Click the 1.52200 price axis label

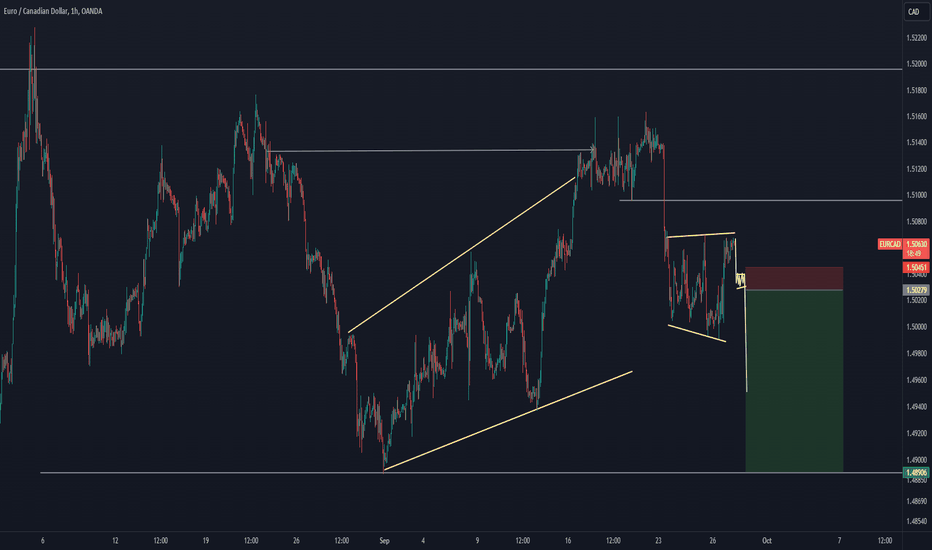click(917, 38)
